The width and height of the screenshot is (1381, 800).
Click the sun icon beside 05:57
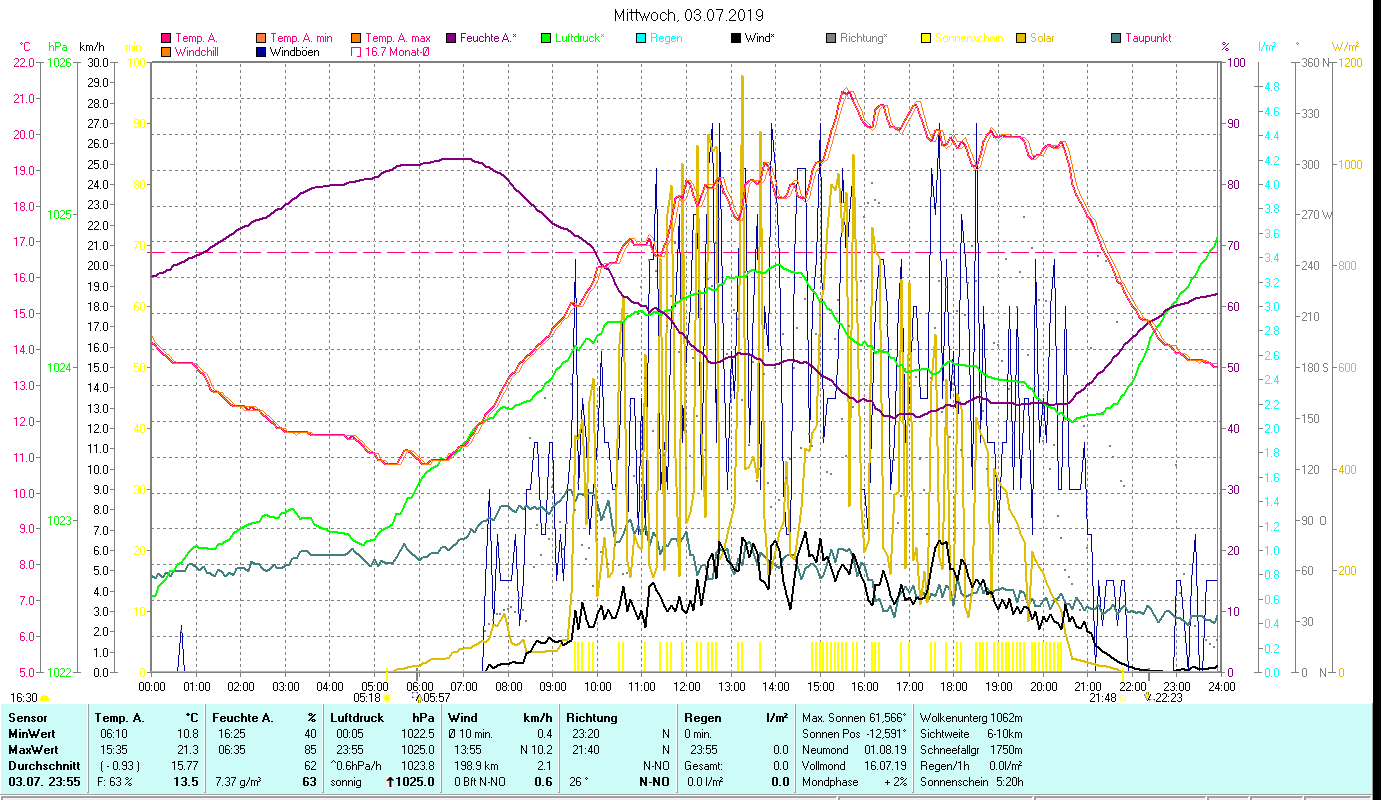pos(418,698)
